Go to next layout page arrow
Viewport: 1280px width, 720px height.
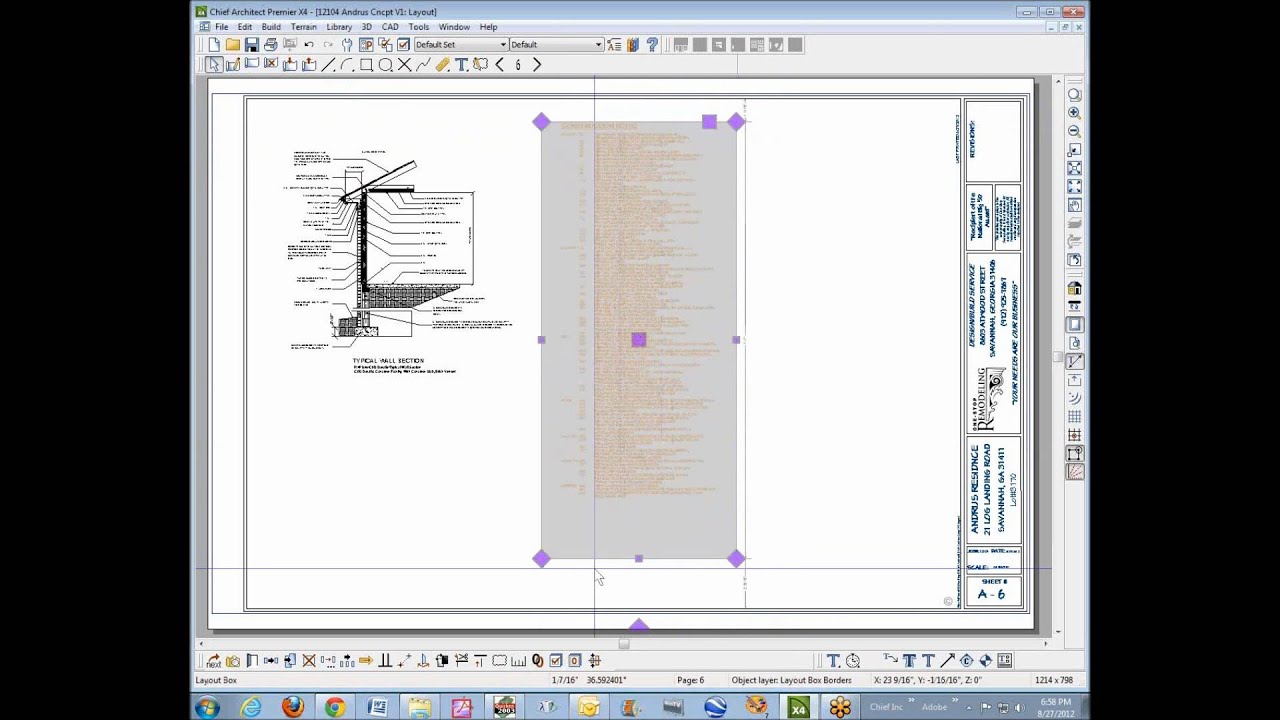(x=537, y=65)
